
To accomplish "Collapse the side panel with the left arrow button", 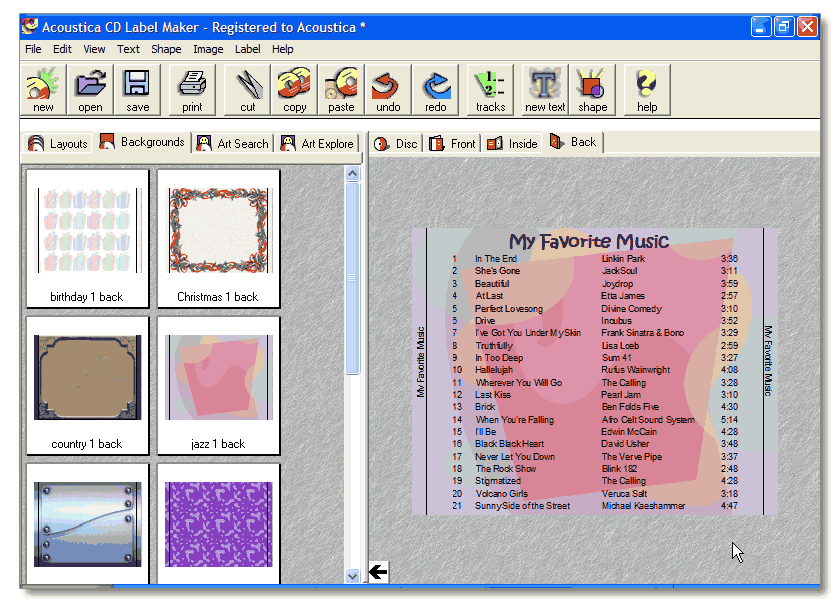I will (379, 572).
